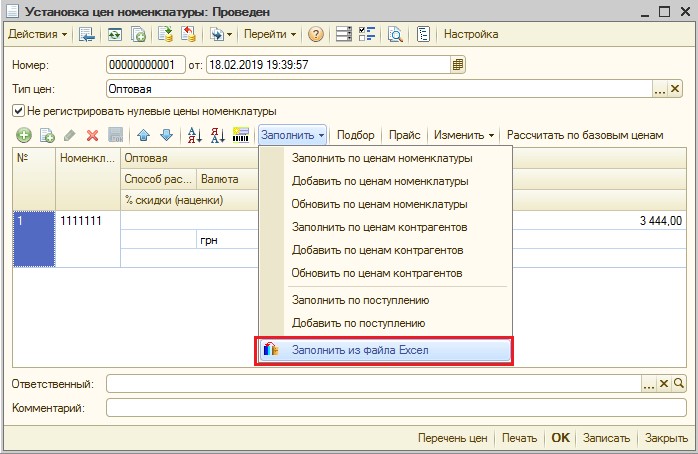Open the Тип цен selection ellipsis button

point(660,89)
